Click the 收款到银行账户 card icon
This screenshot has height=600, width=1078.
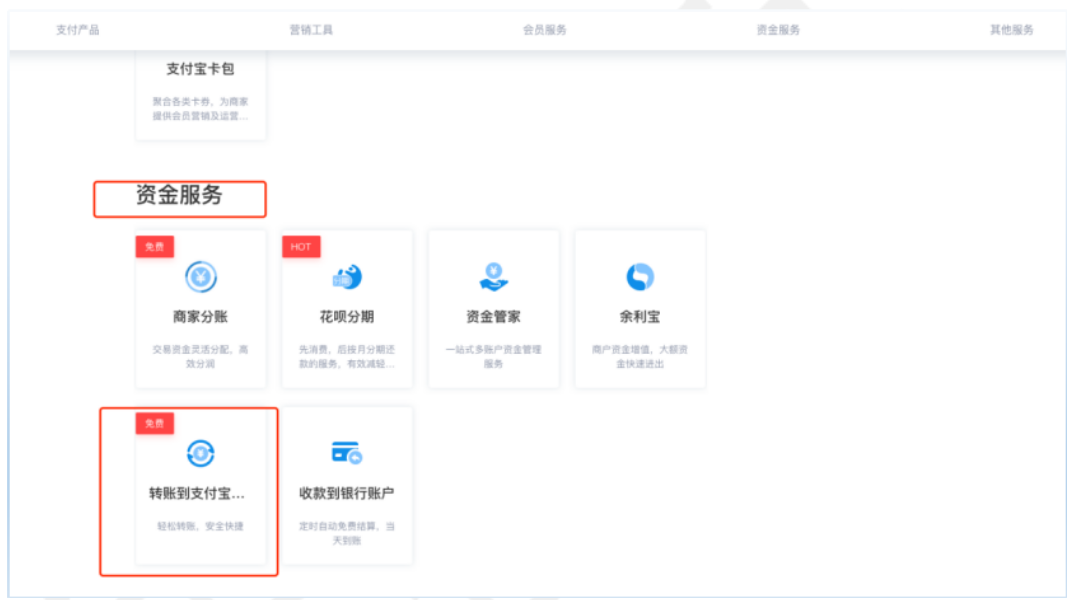[x=347, y=453]
